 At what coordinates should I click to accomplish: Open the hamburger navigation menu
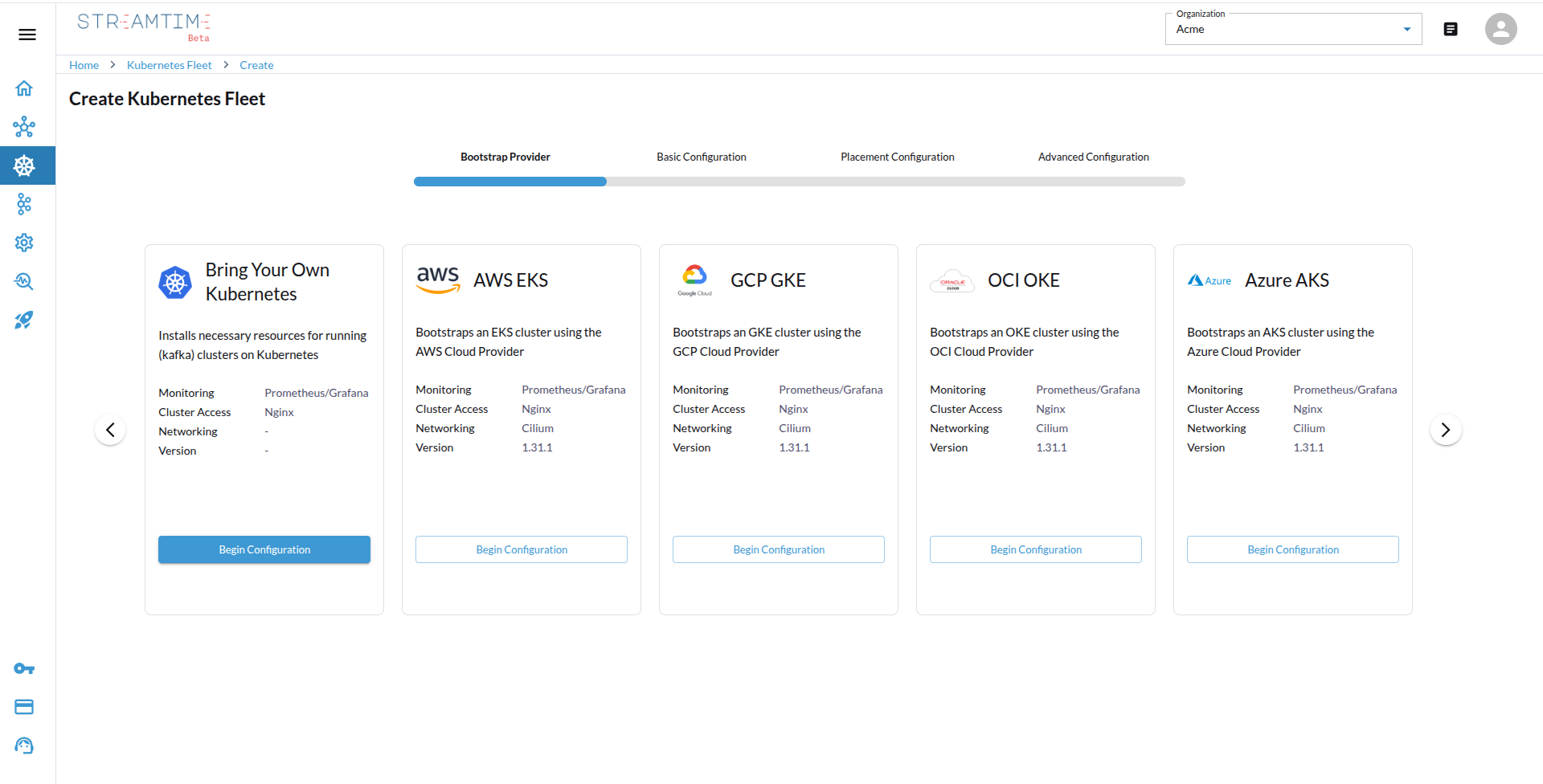coord(27,35)
